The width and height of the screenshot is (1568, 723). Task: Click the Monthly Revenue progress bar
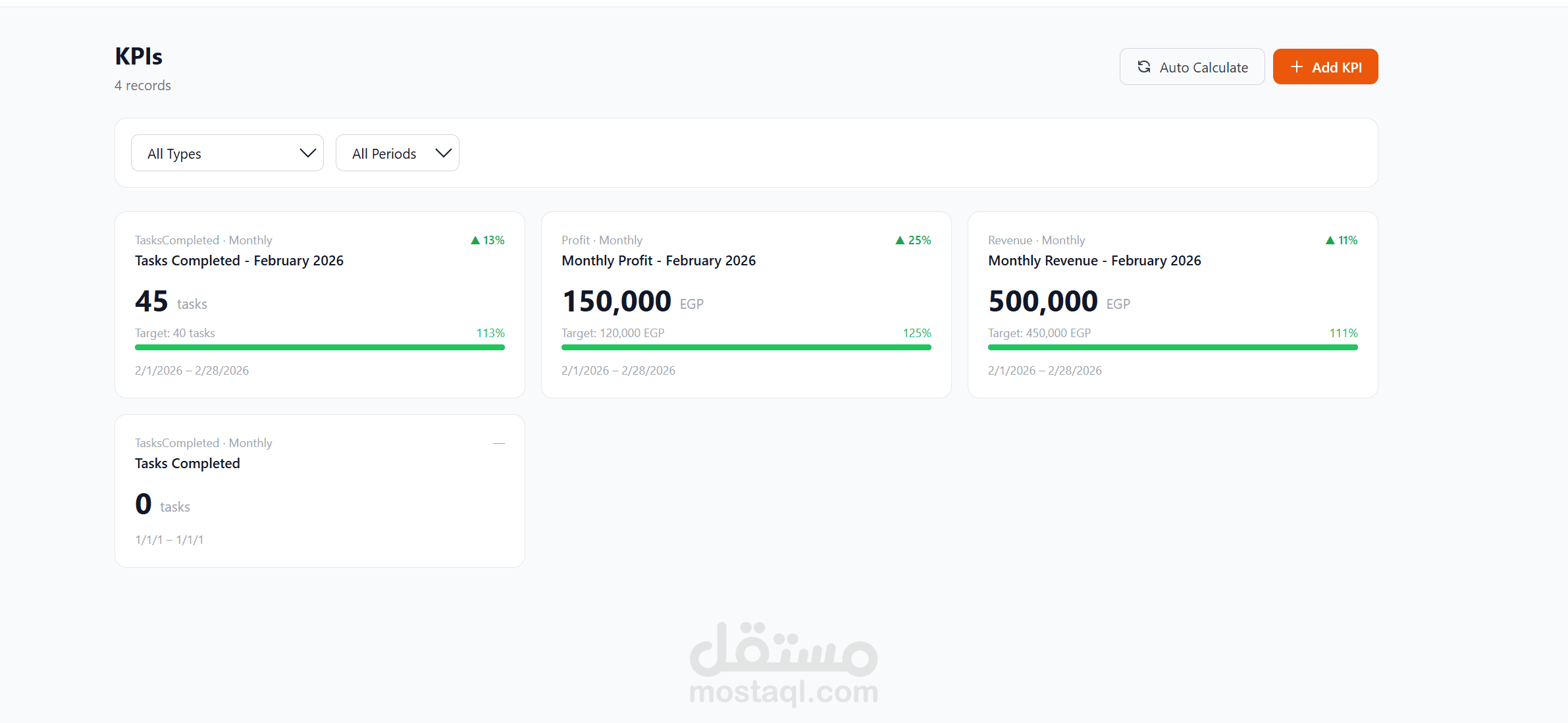(1172, 347)
